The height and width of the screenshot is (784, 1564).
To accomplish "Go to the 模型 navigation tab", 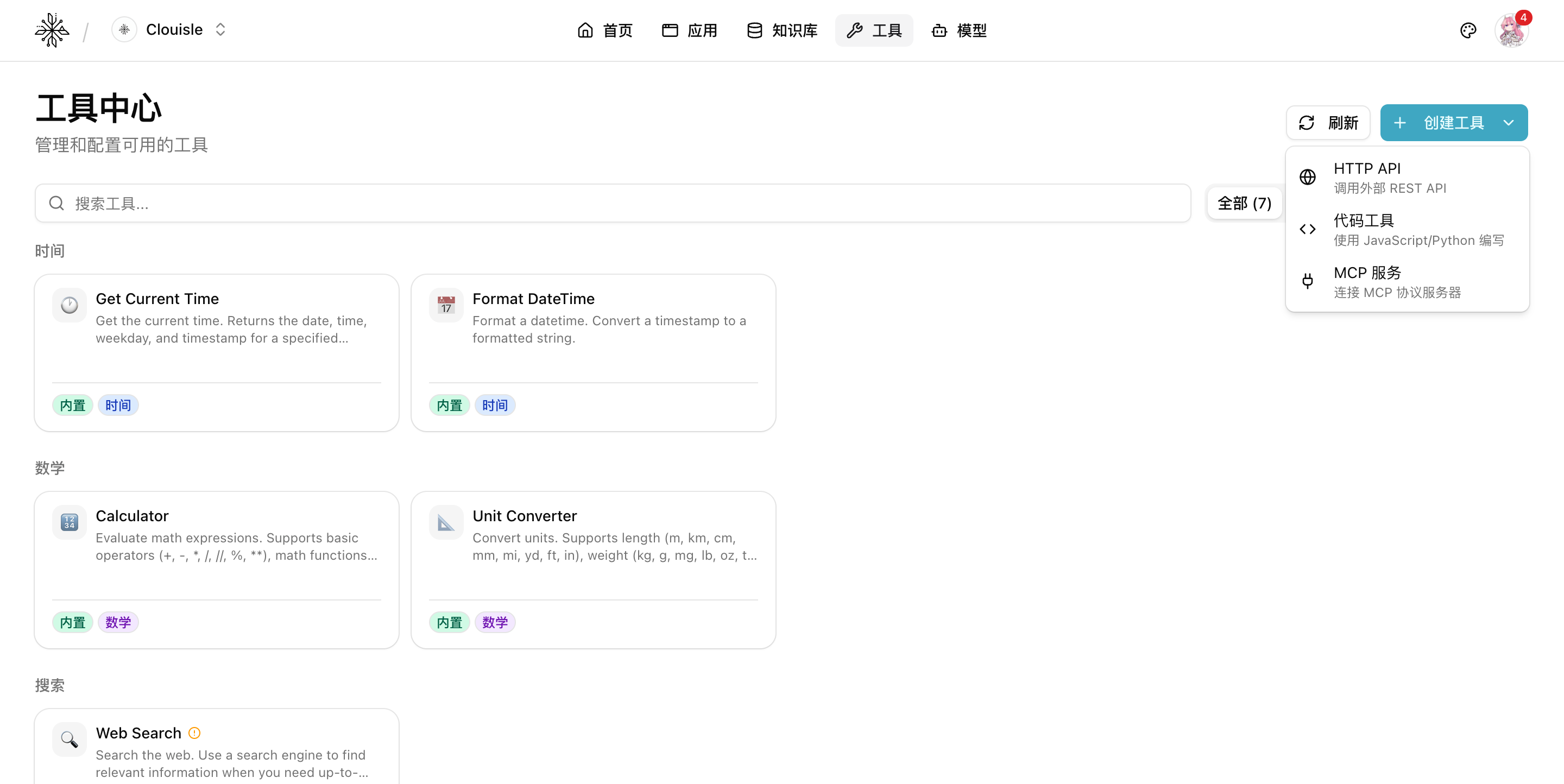I will 959,30.
